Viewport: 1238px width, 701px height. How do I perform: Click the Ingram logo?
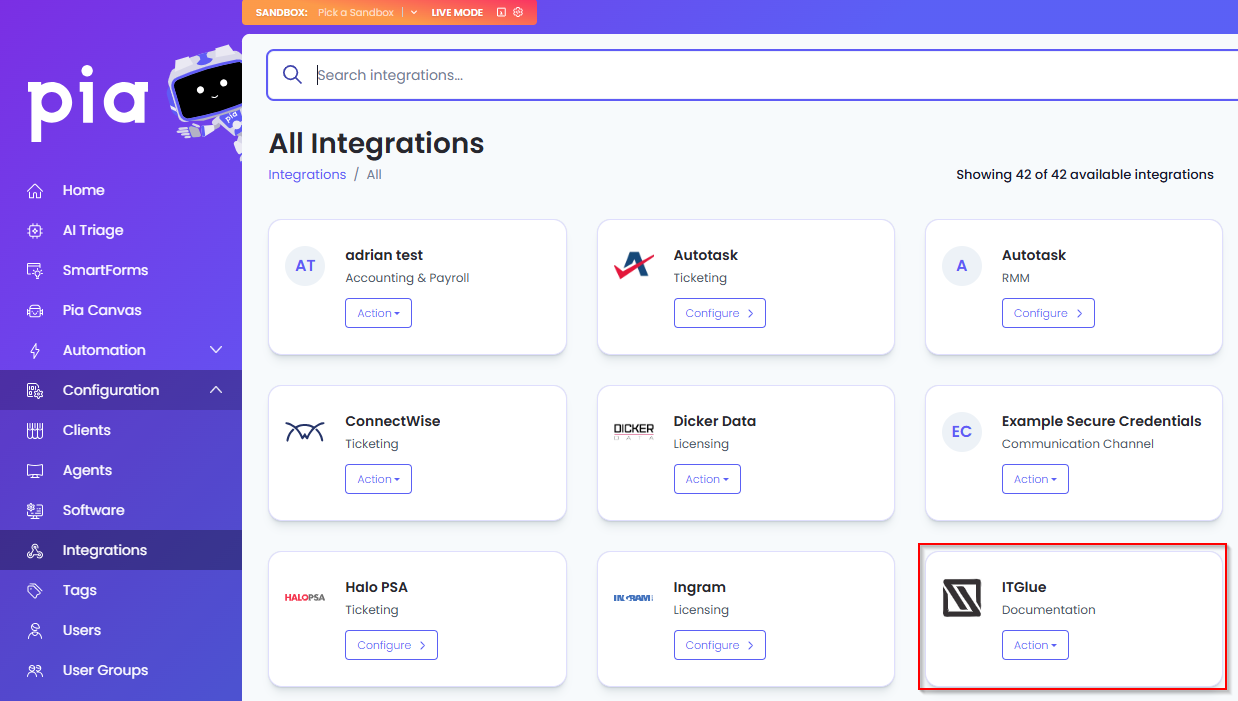(x=633, y=598)
